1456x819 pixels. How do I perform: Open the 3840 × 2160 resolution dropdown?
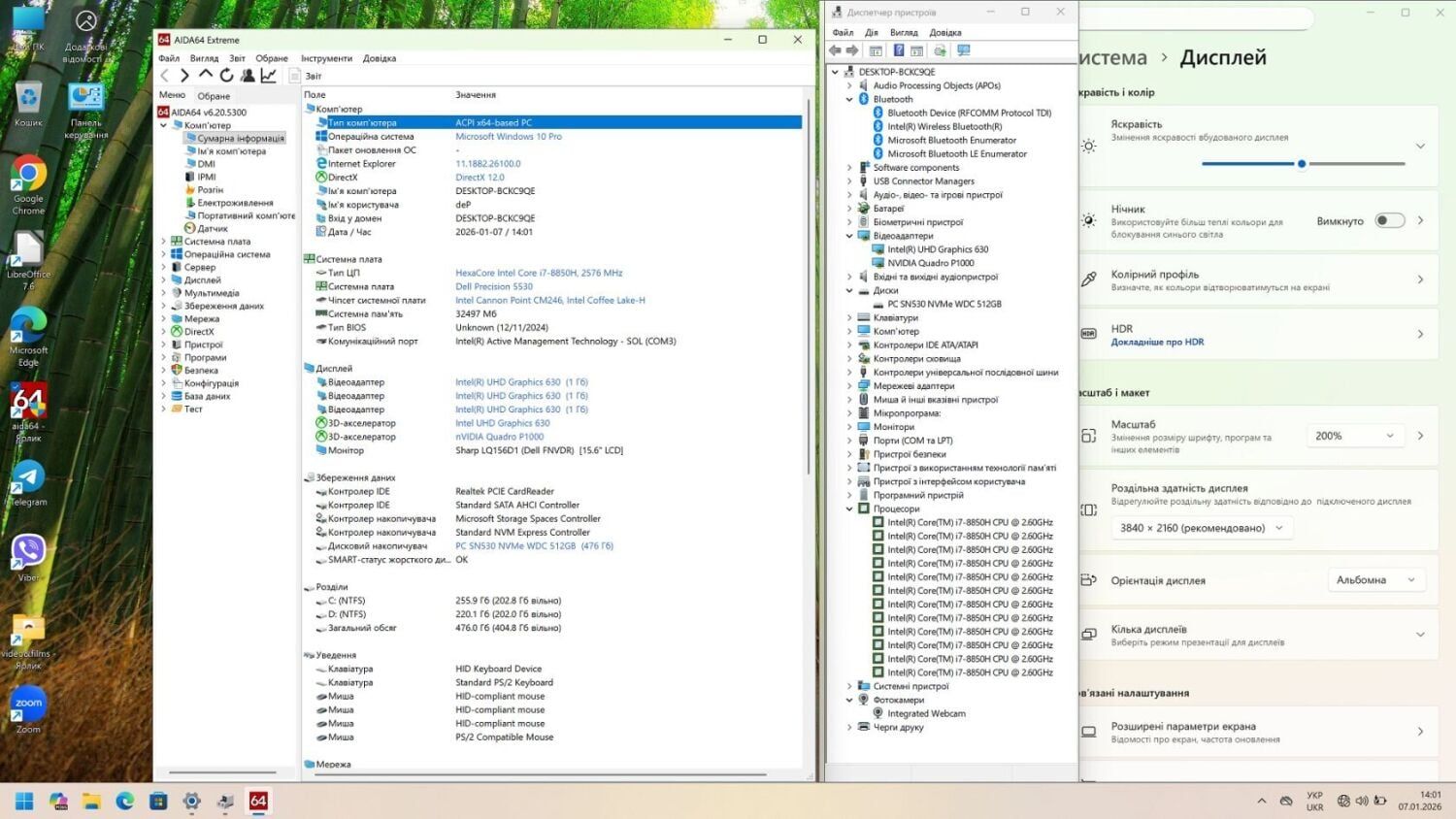tap(1201, 528)
